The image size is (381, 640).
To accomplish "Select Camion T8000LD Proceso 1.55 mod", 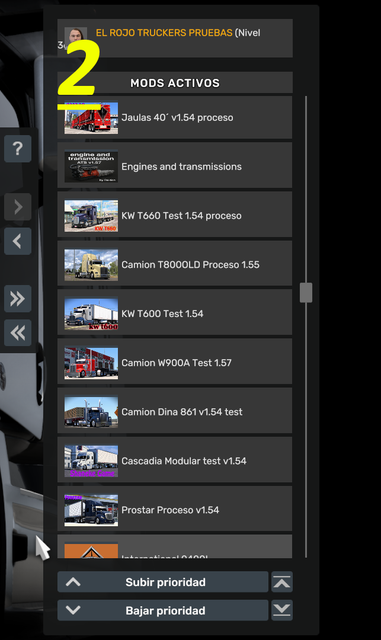I will pyautogui.click(x=174, y=264).
